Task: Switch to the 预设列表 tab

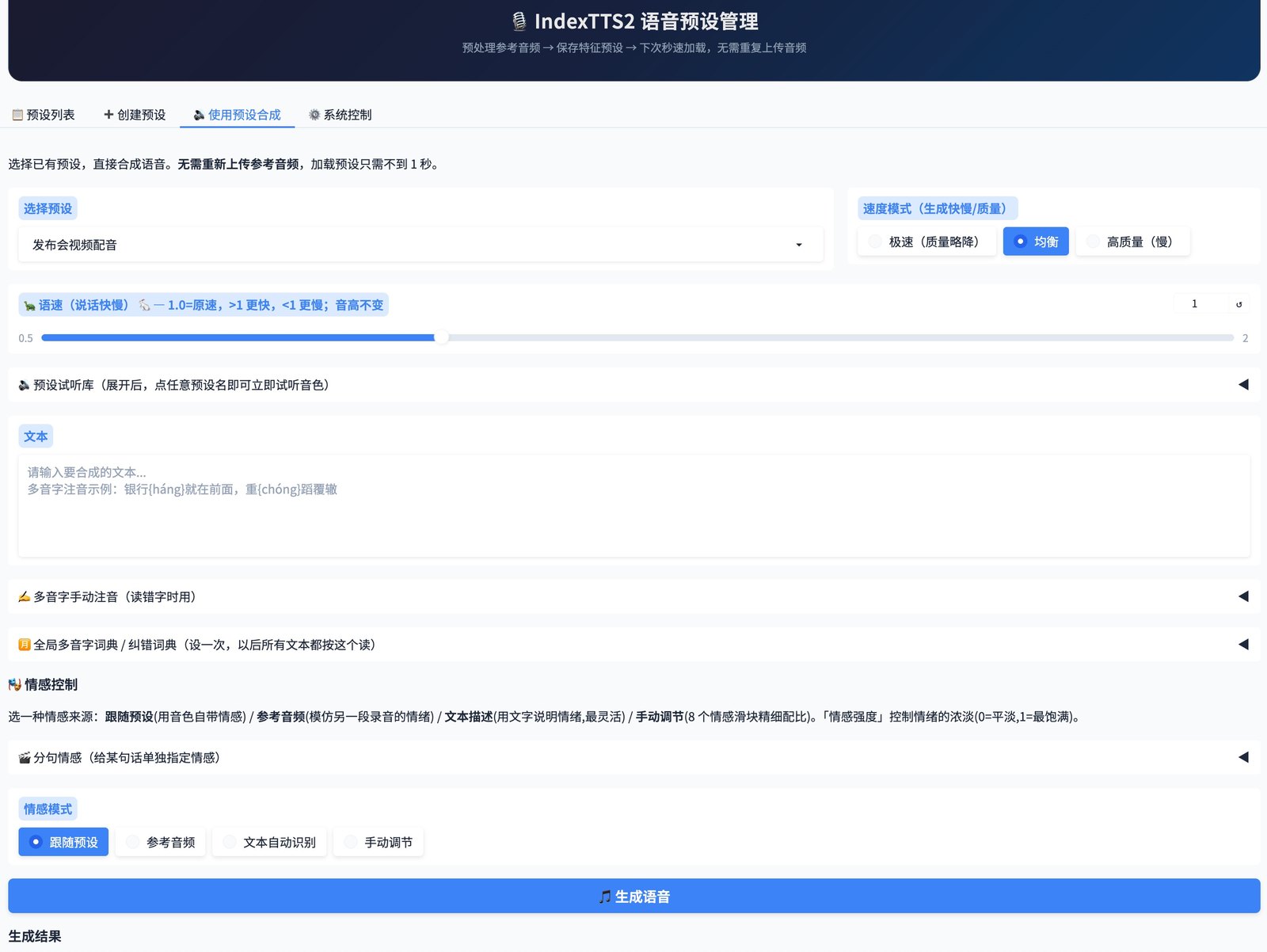Action: click(44, 115)
